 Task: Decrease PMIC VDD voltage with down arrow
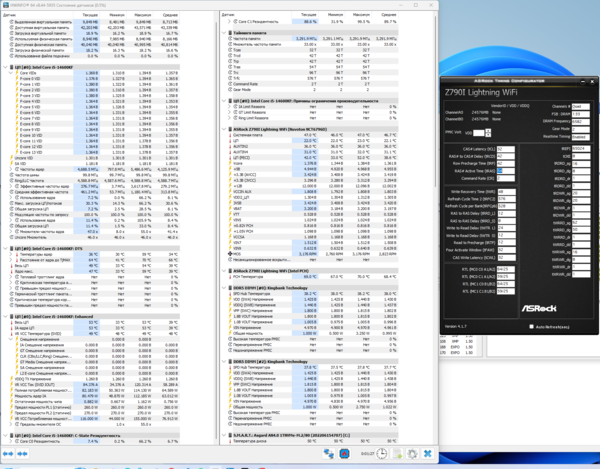[488, 135]
